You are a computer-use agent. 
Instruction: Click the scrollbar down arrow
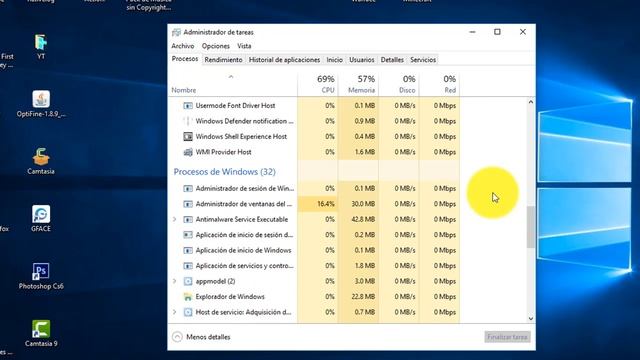[x=531, y=318]
